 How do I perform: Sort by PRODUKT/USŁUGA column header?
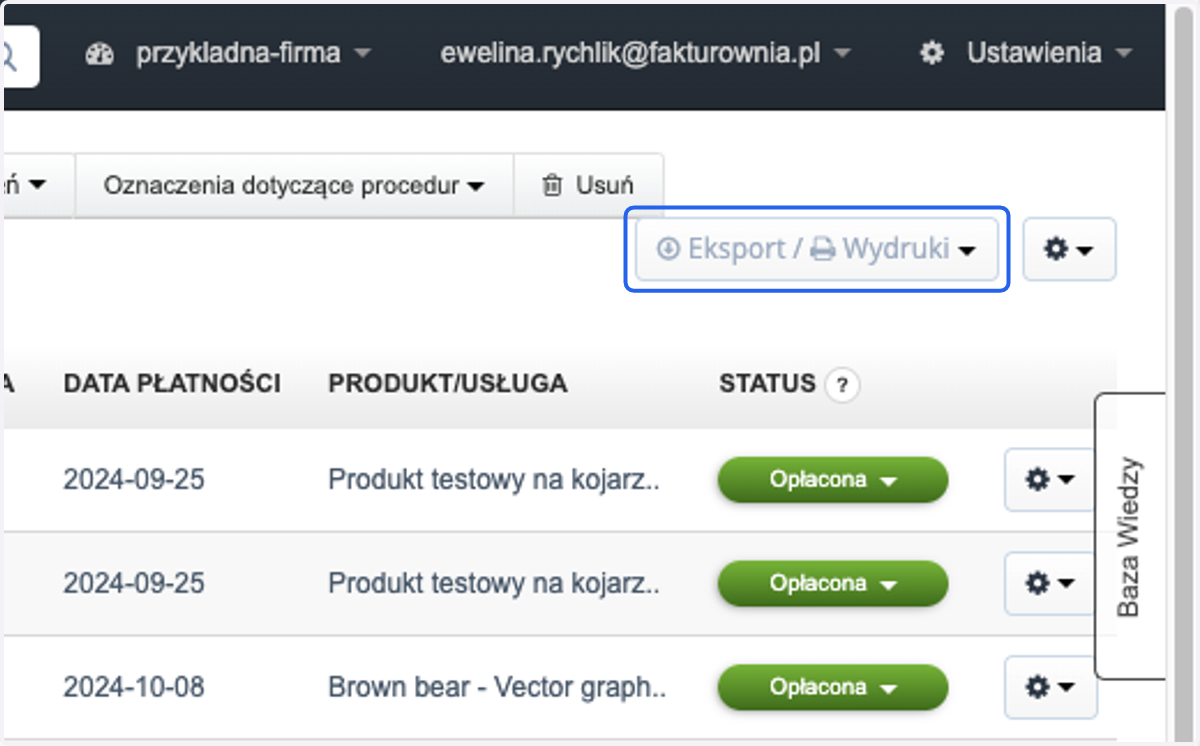pos(448,383)
